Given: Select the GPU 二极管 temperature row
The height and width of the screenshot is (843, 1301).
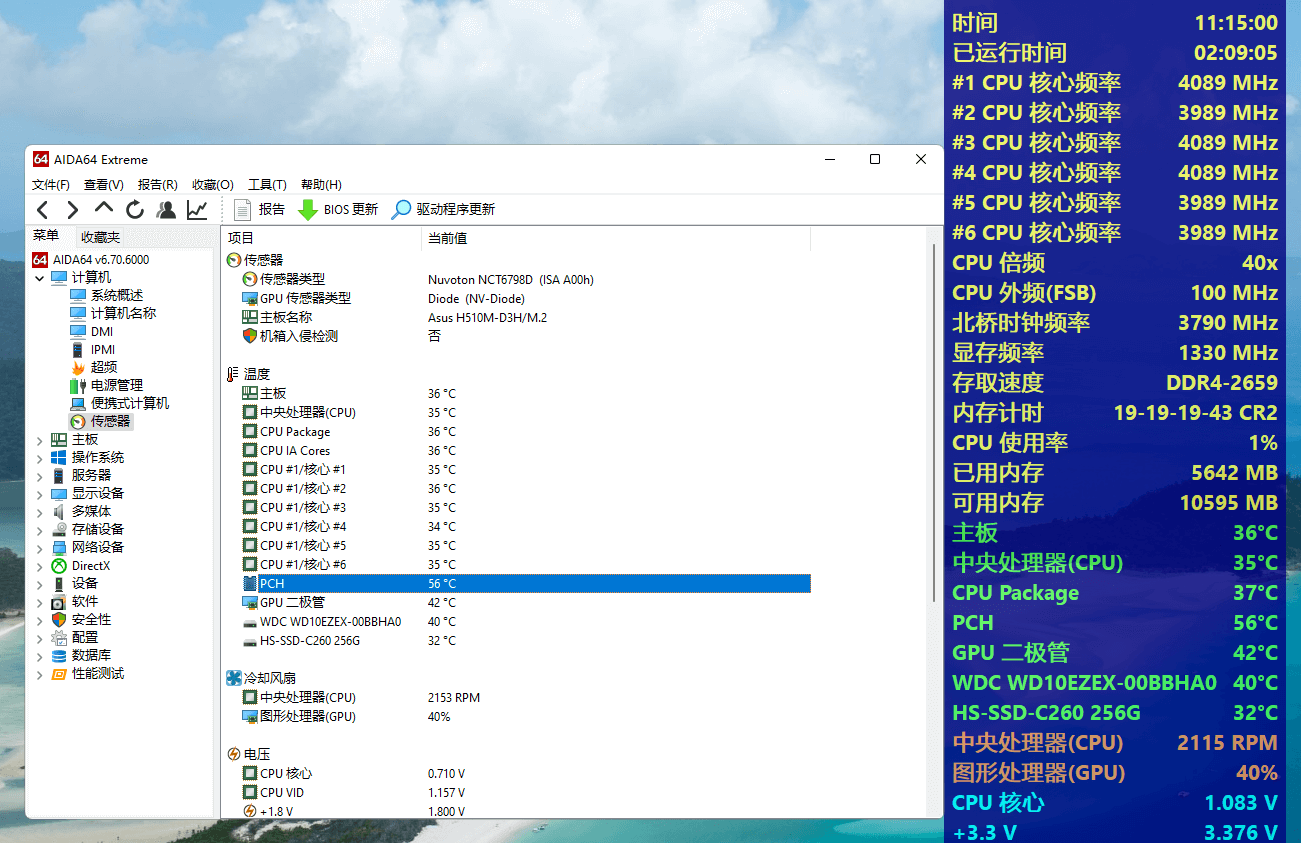Looking at the screenshot, I should coord(292,603).
